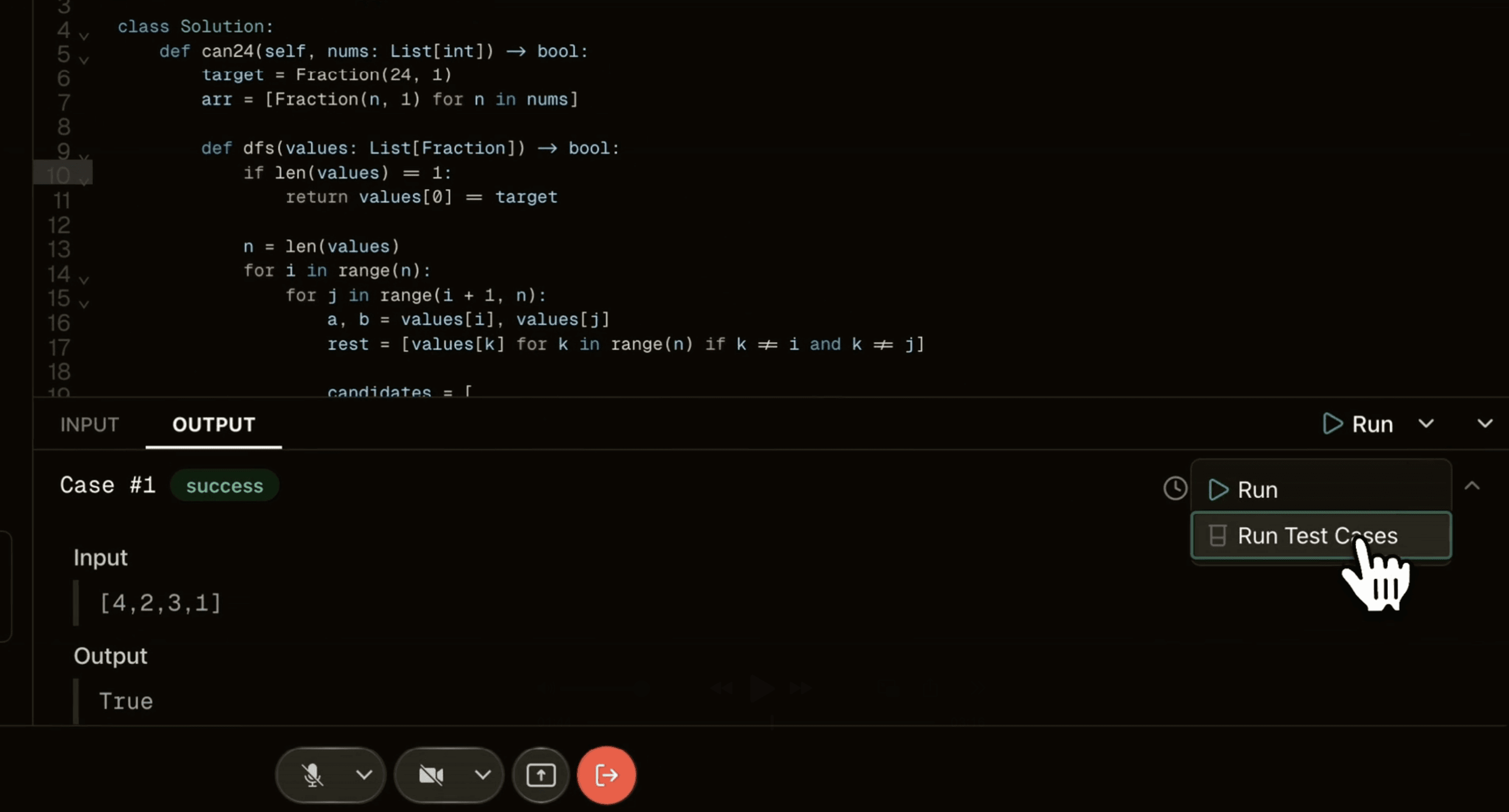Image resolution: width=1509 pixels, height=812 pixels.
Task: Click the Run play triangle icon in the toolbar
Action: pyautogui.click(x=1332, y=424)
